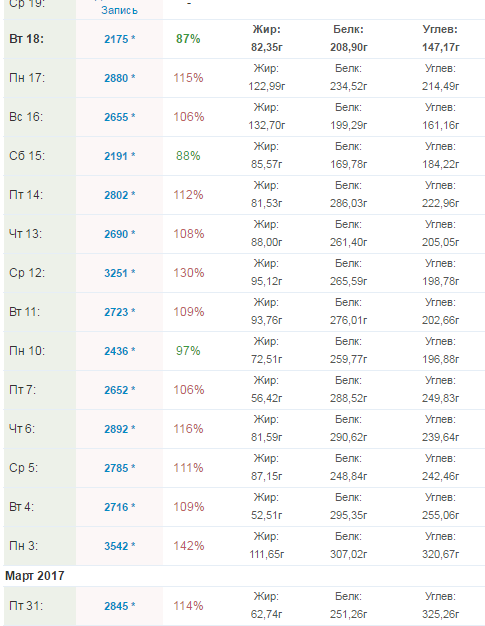The height and width of the screenshot is (626, 485).
Task: Click the 142% value for Пн 3
Action: pos(188,546)
